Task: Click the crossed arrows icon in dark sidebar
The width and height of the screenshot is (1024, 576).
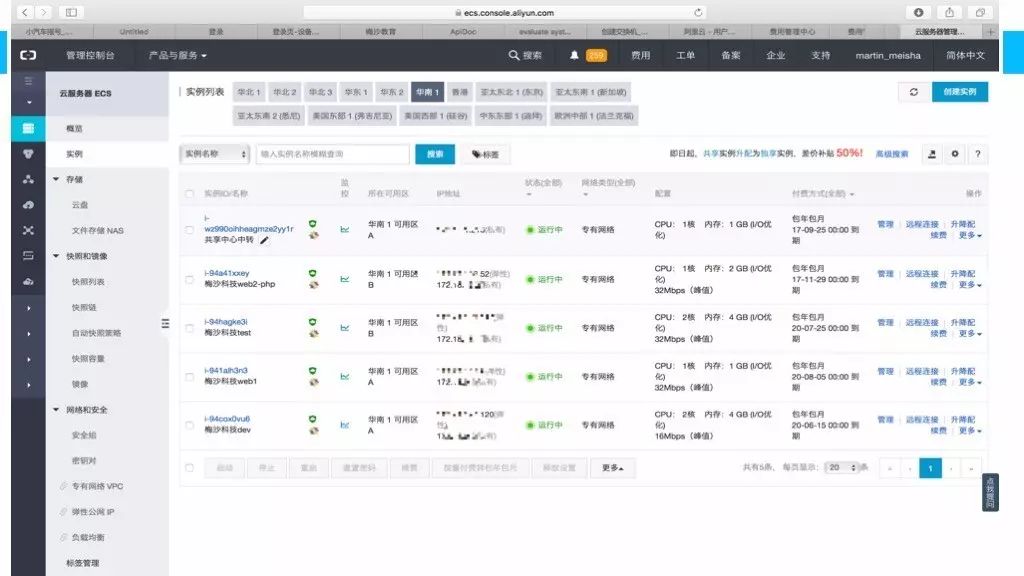Action: pyautogui.click(x=28, y=231)
